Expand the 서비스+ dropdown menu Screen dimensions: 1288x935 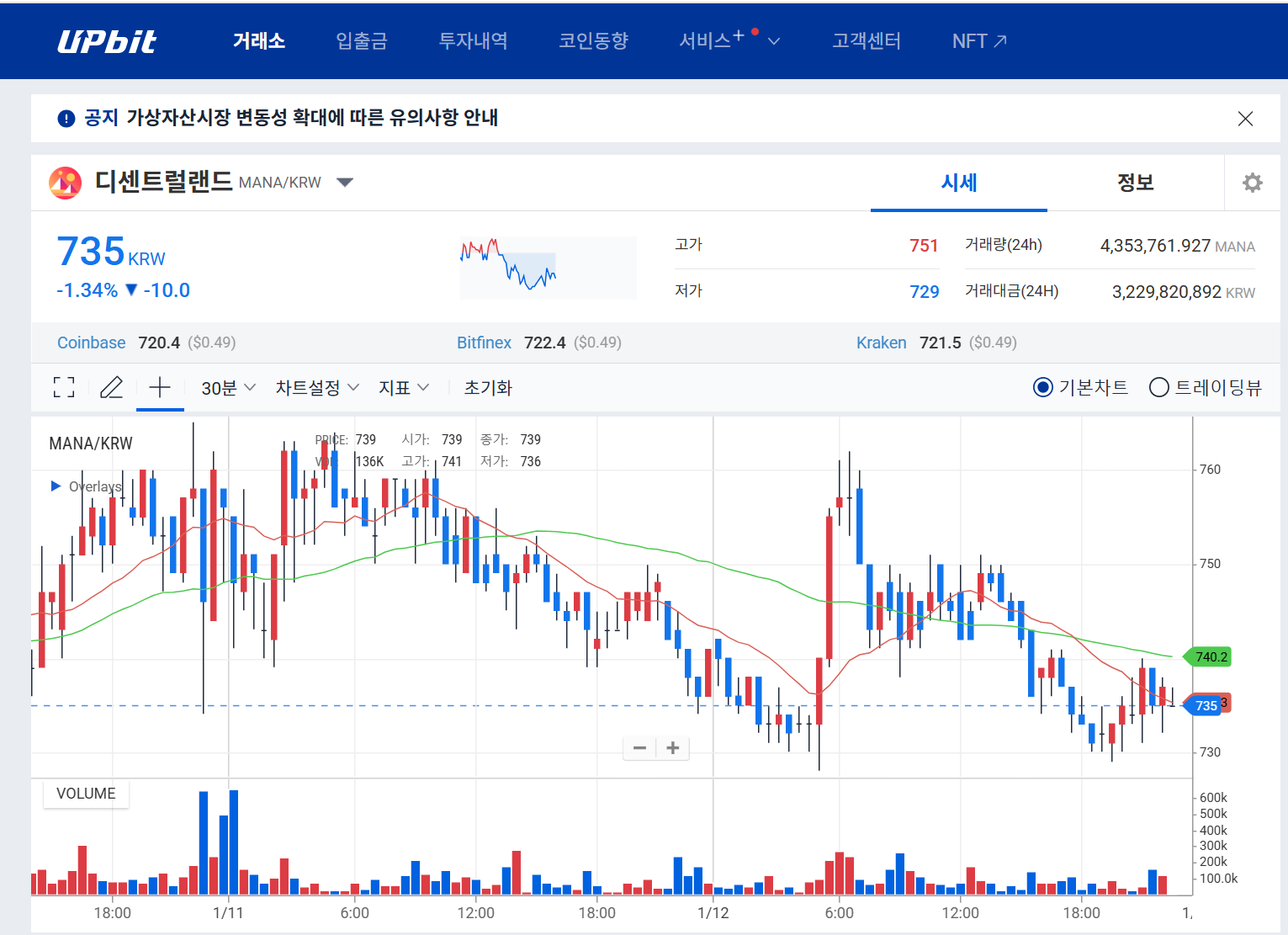pyautogui.click(x=729, y=40)
